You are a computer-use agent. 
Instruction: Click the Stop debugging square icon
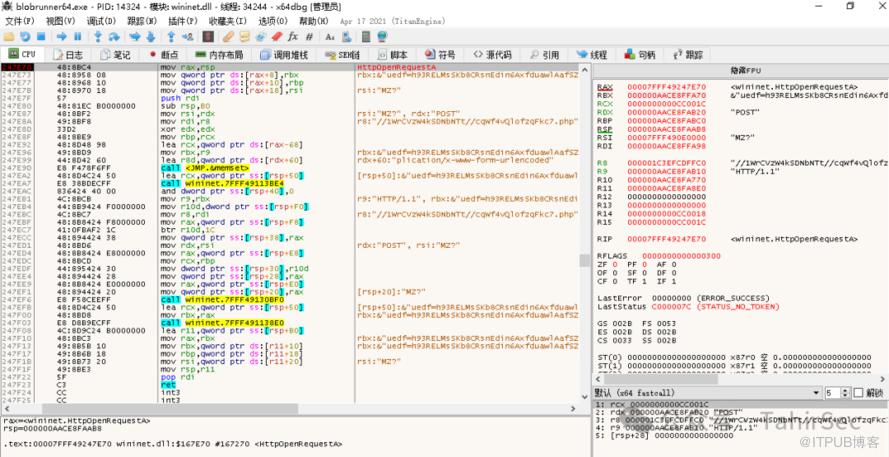coord(42,36)
